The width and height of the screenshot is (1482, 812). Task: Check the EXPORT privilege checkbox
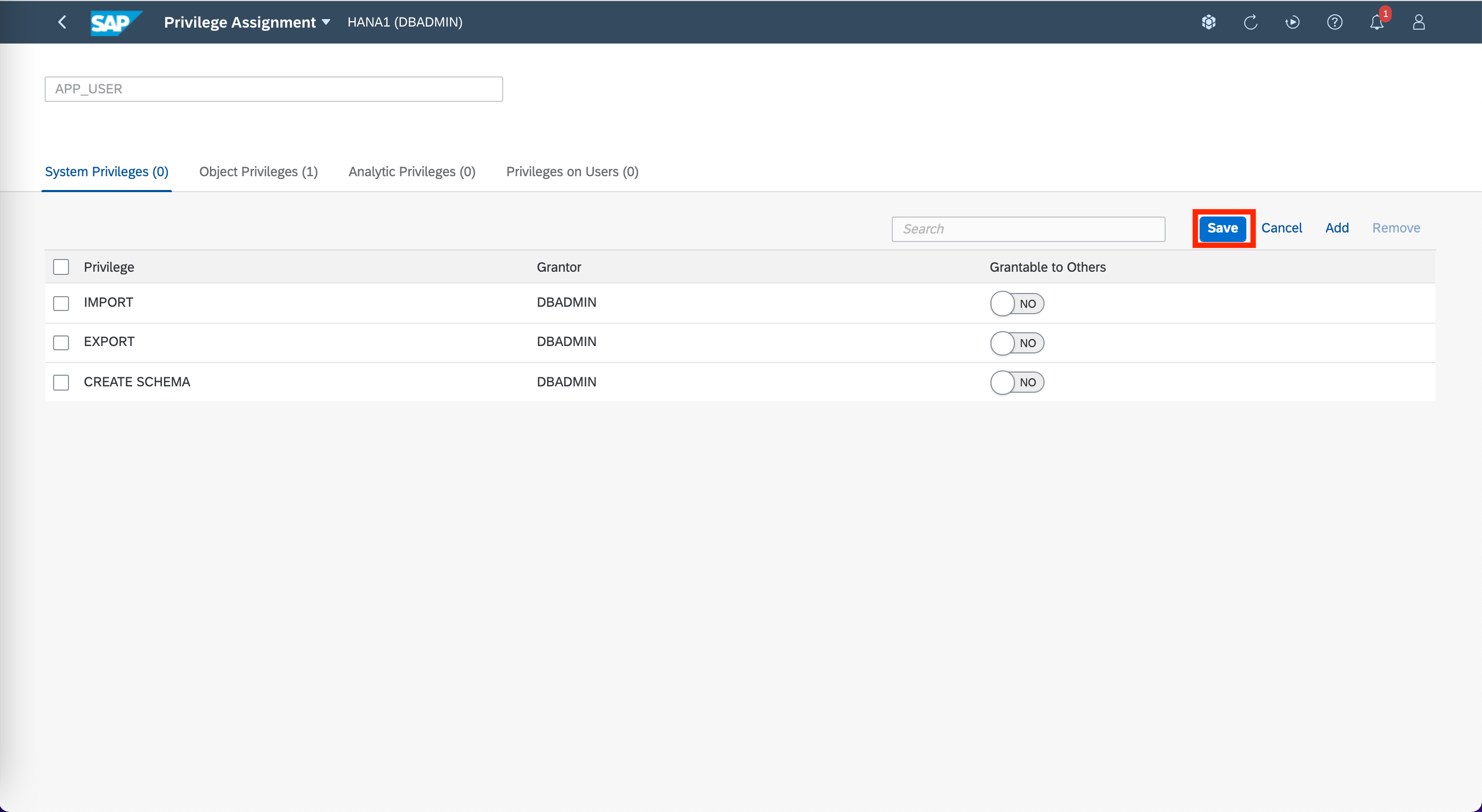pyautogui.click(x=61, y=343)
